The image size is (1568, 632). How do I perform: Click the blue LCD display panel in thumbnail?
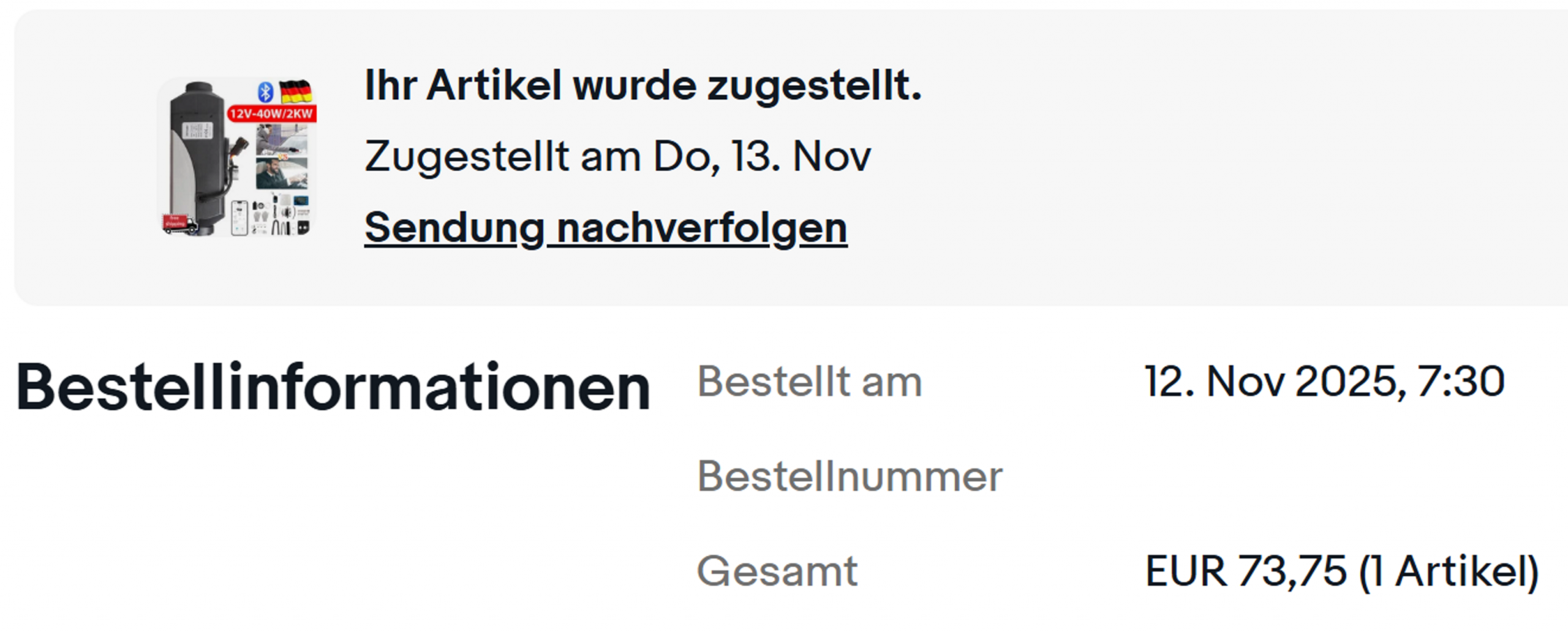coord(301,201)
